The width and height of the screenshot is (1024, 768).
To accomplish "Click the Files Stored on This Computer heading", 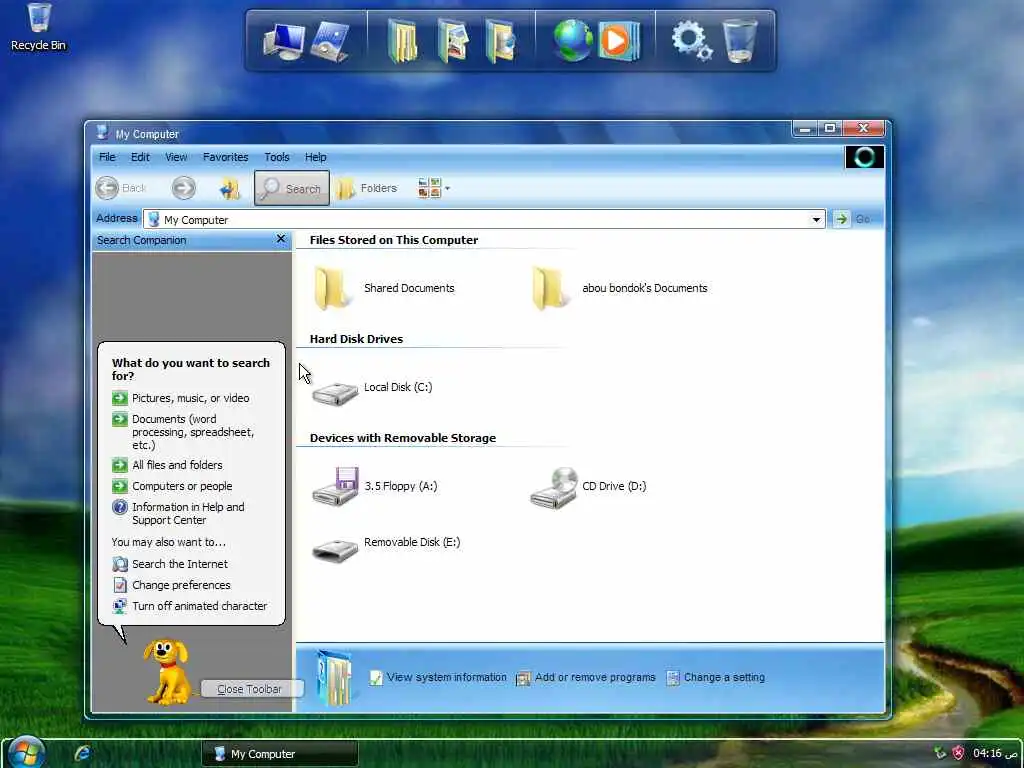I will [x=394, y=240].
